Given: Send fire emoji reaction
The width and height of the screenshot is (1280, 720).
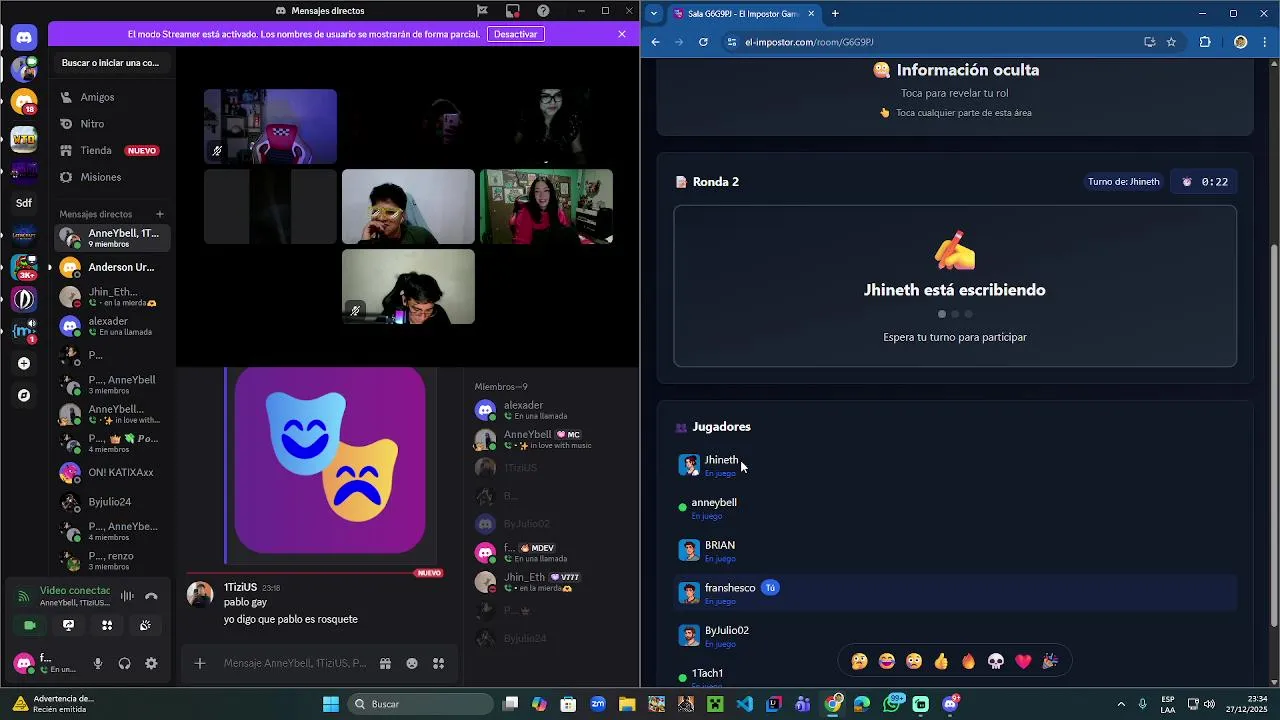Looking at the screenshot, I should (968, 661).
